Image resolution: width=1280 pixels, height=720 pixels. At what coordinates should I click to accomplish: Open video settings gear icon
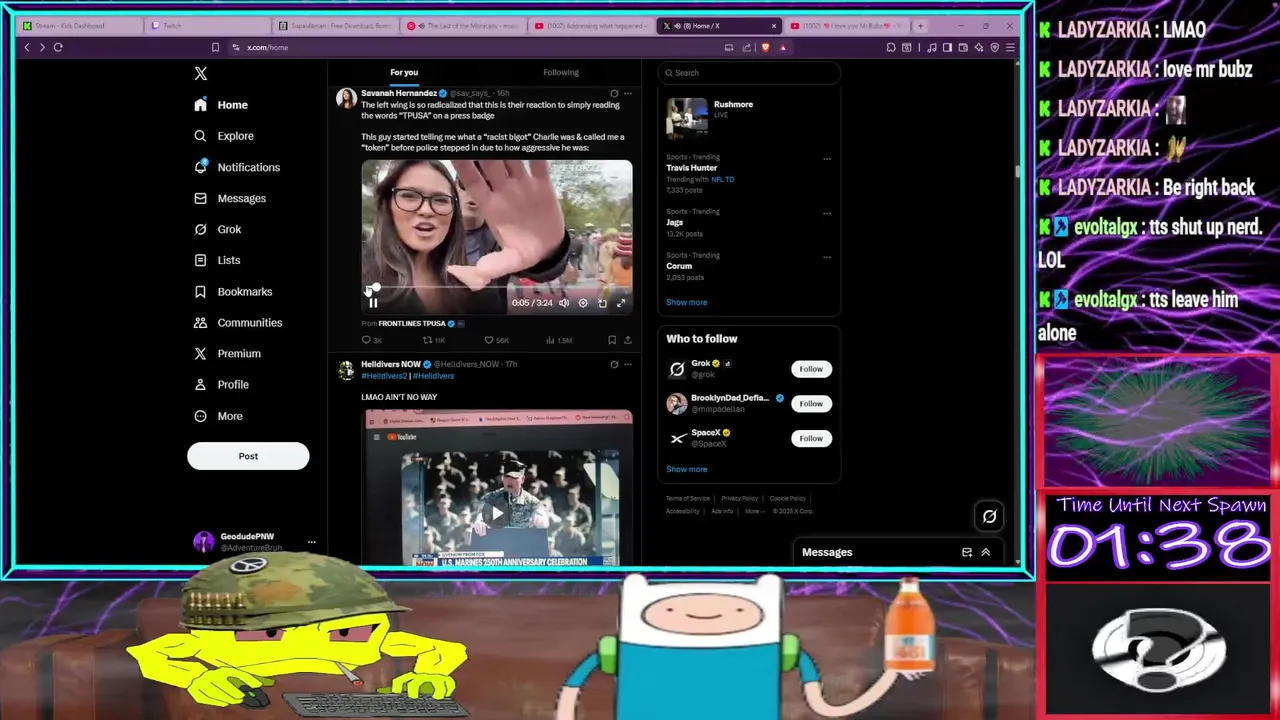tap(583, 303)
